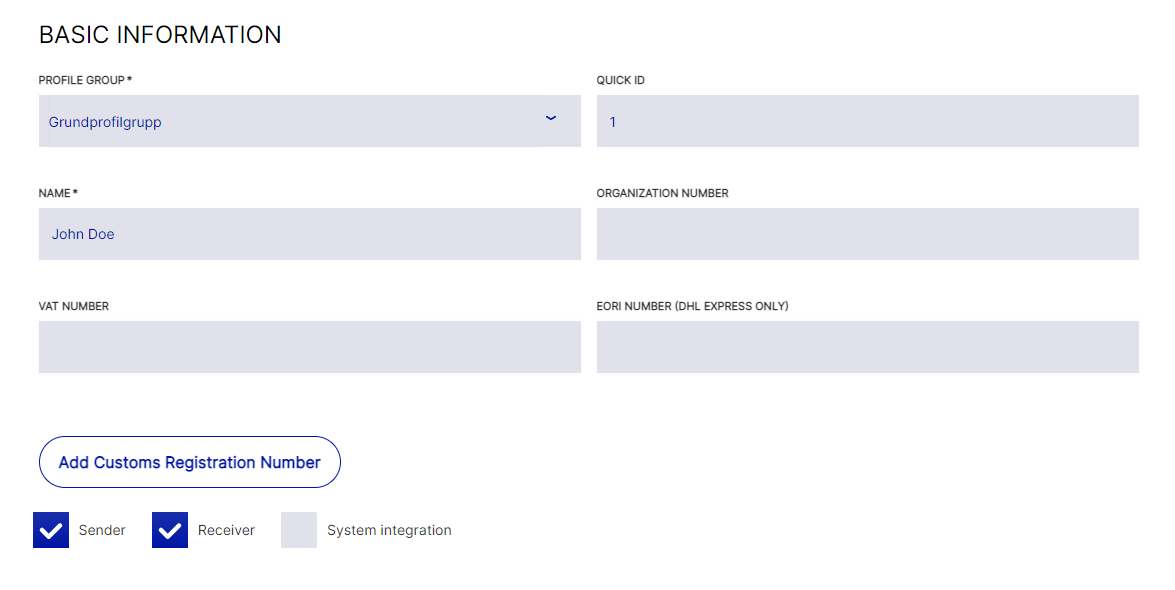Click the QUICK ID label
Screen dimensions: 1175x590
point(619,80)
